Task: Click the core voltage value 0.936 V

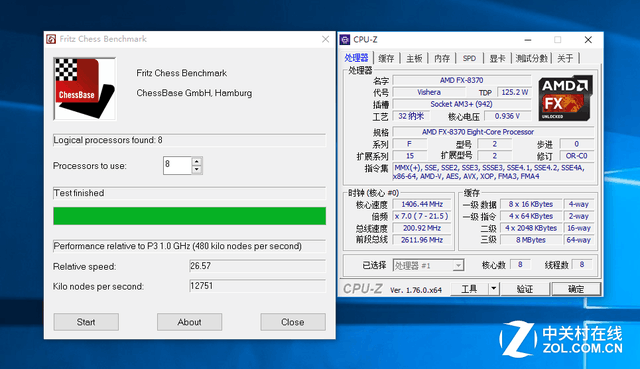Action: pyautogui.click(x=507, y=116)
